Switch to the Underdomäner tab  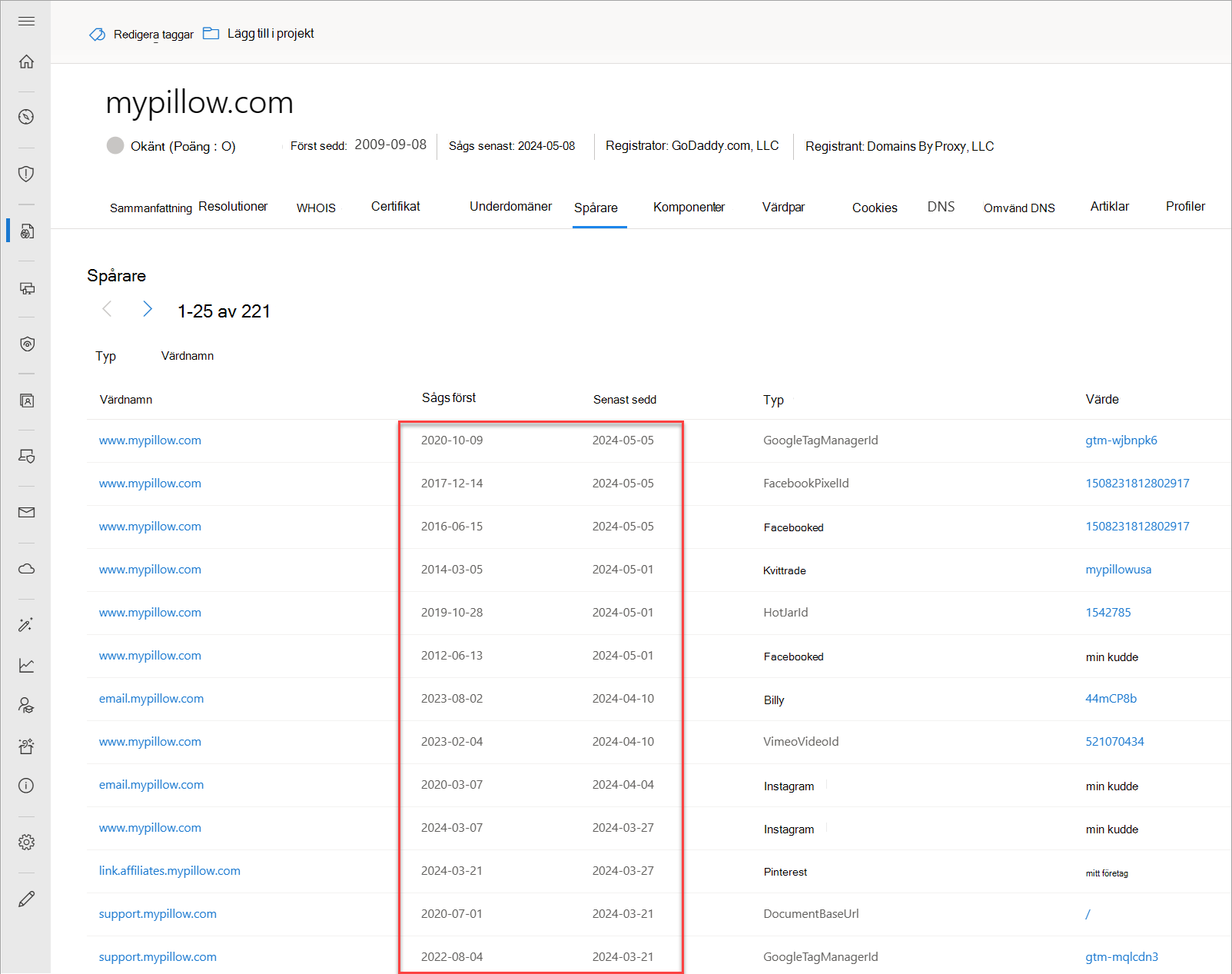tap(510, 206)
